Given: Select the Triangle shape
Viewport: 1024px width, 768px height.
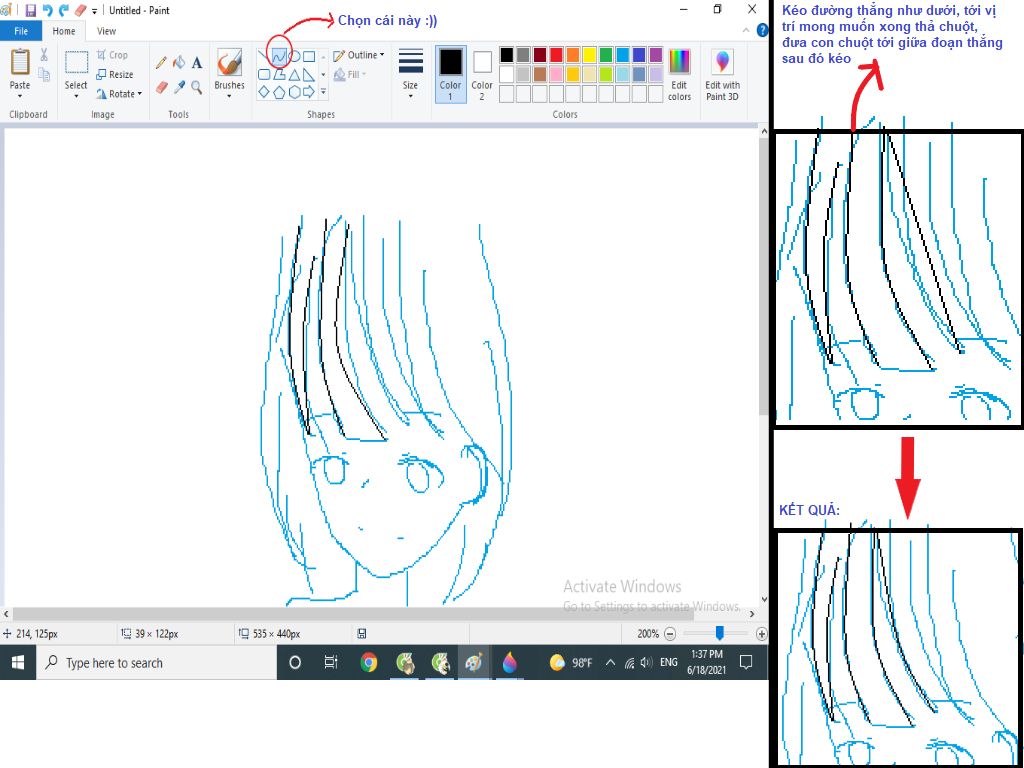Looking at the screenshot, I should (295, 74).
